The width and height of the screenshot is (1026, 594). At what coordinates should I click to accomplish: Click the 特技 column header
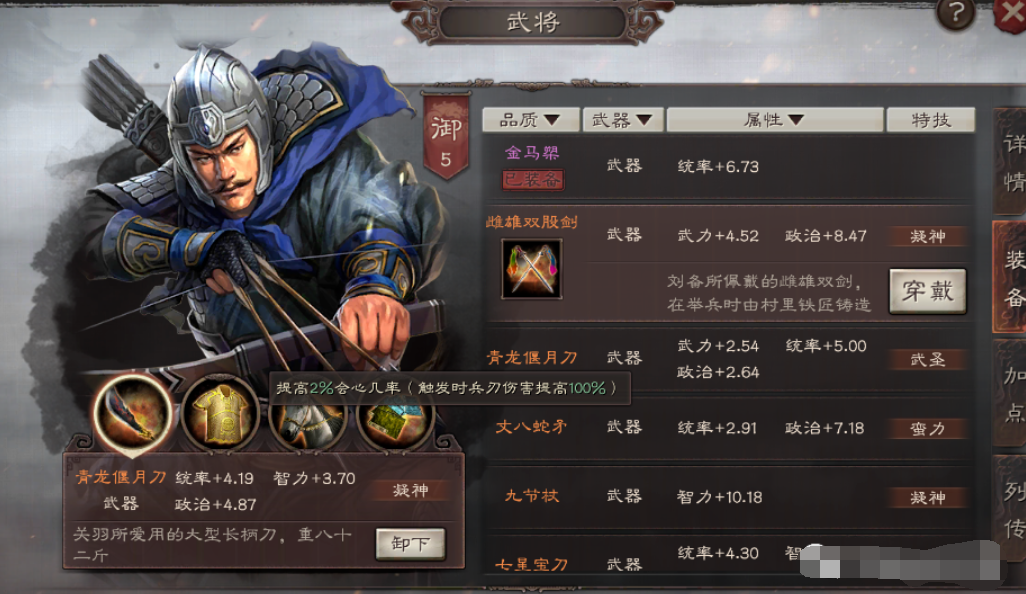tap(930, 120)
